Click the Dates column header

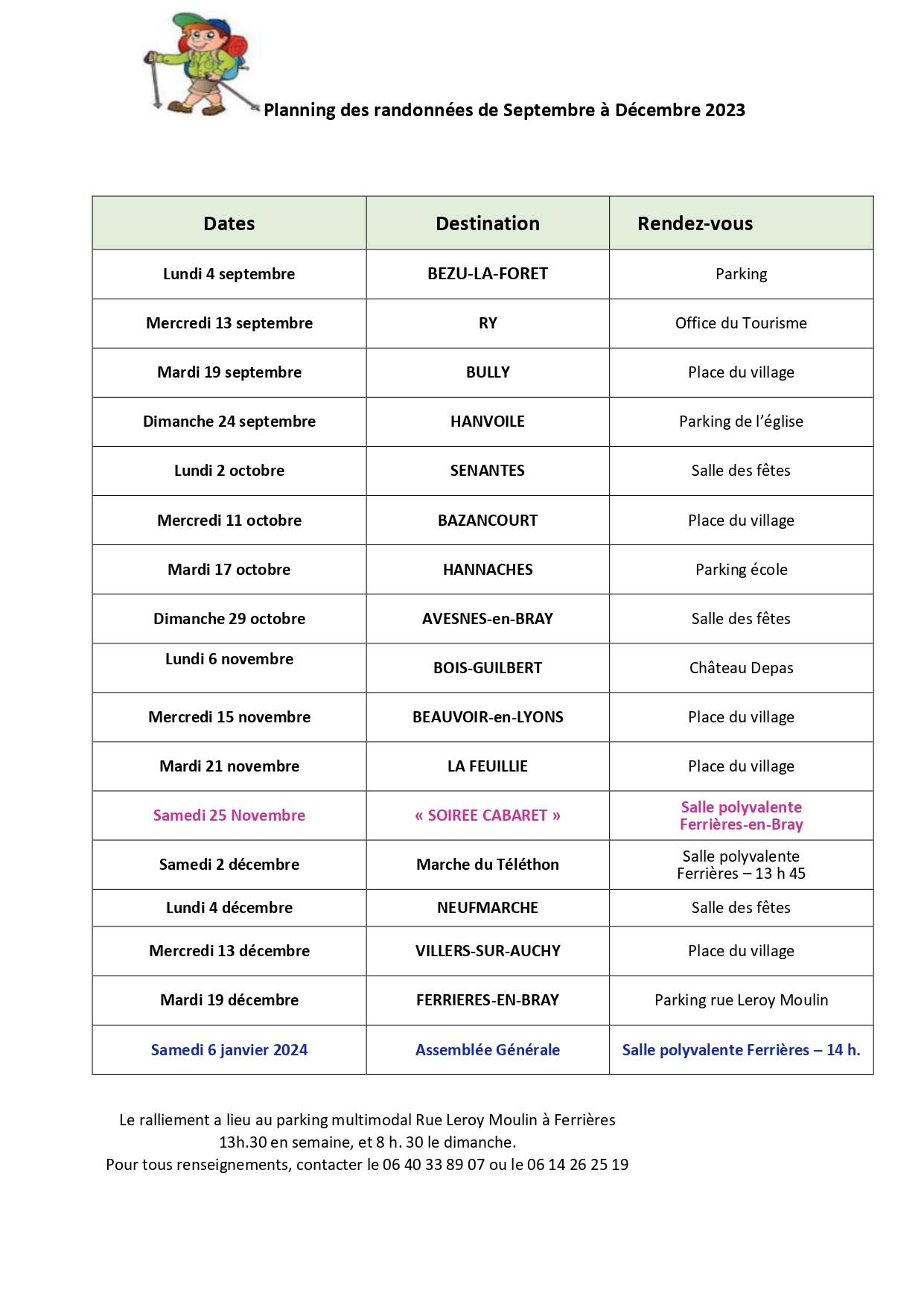(229, 223)
